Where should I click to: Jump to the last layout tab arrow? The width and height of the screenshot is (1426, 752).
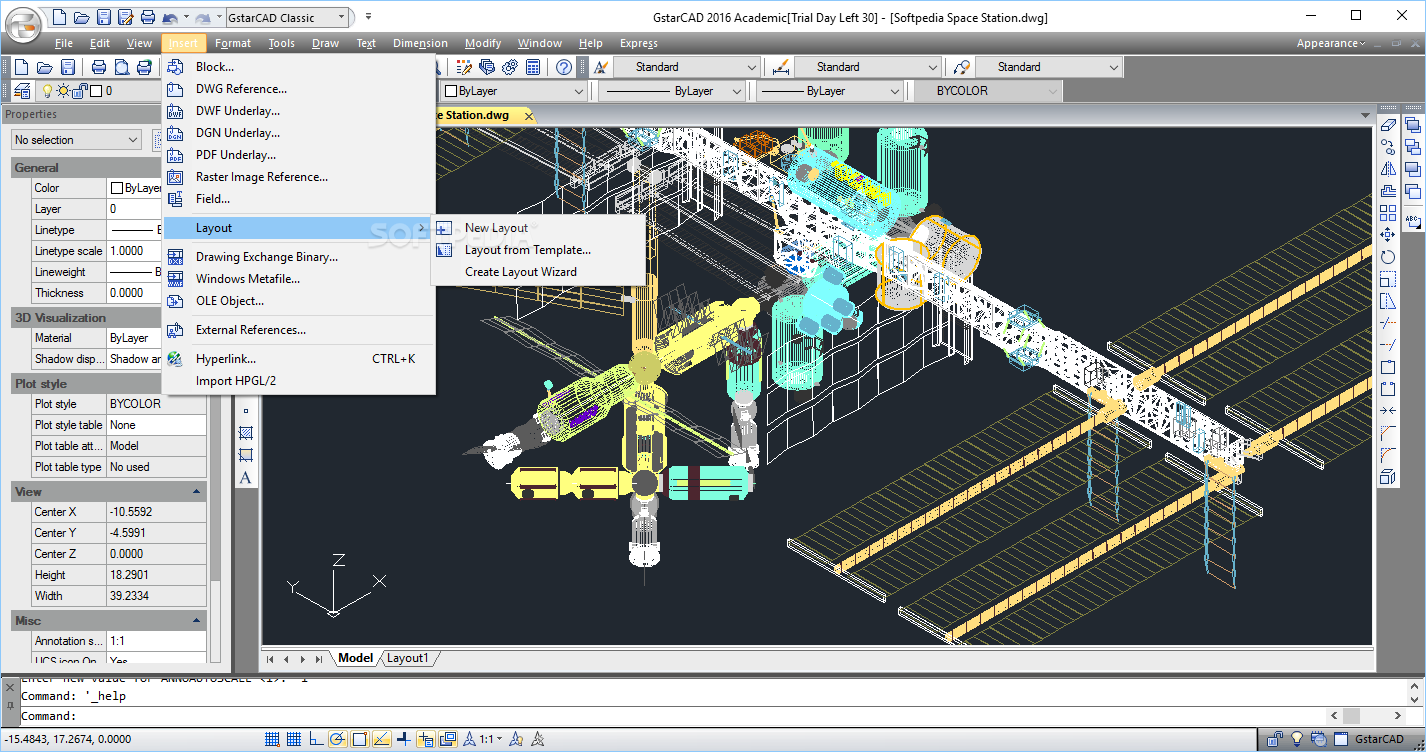click(319, 659)
